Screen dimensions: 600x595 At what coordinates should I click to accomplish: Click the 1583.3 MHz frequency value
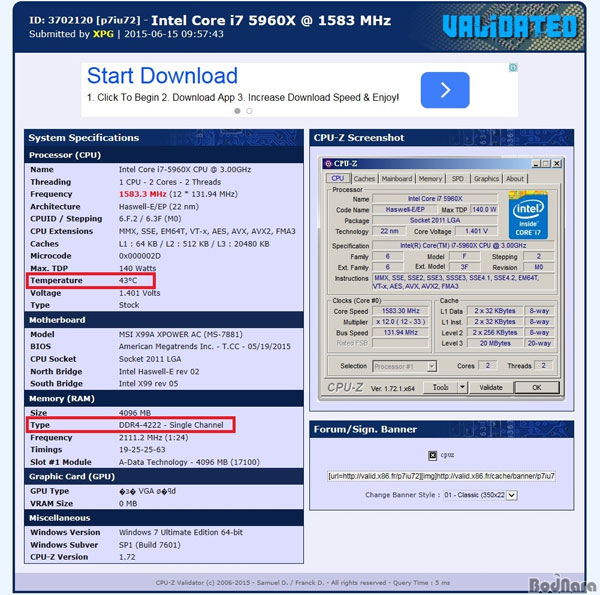point(142,194)
